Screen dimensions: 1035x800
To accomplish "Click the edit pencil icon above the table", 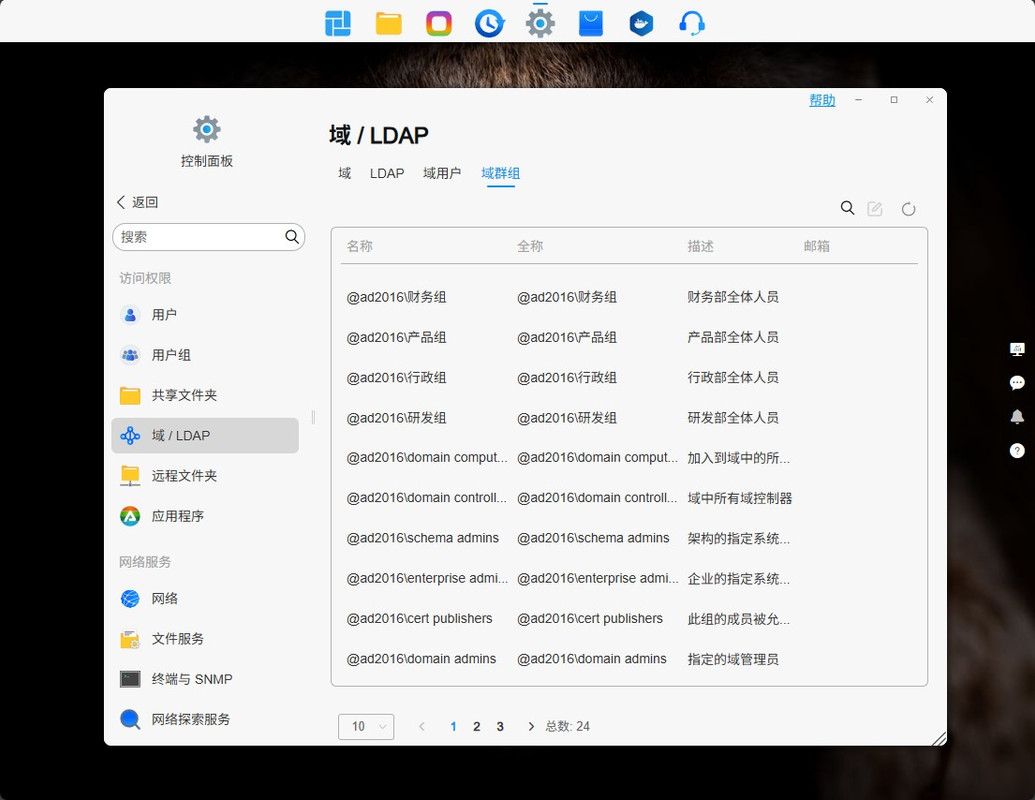I will tap(875, 209).
